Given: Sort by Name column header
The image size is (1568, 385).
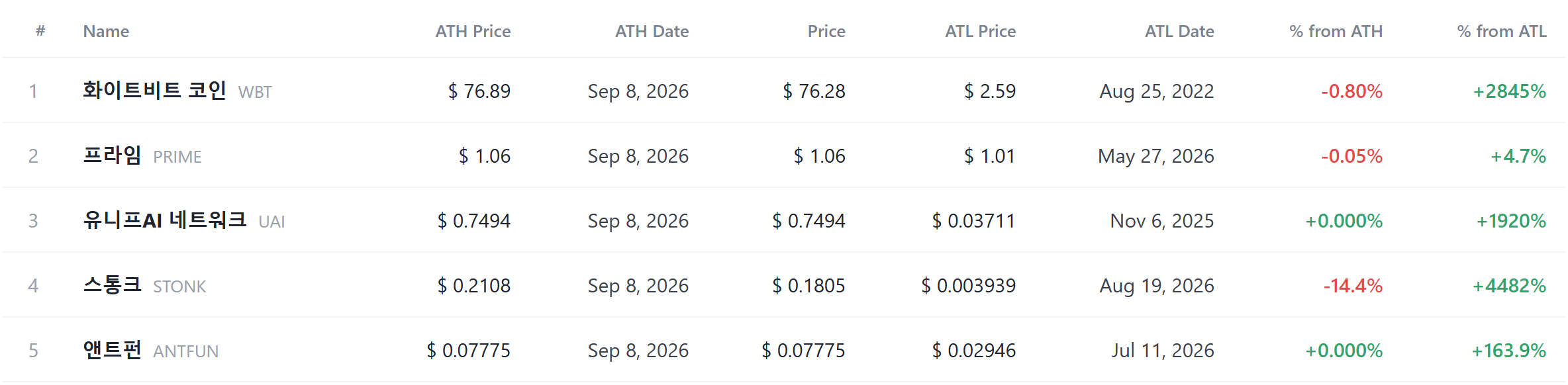Looking at the screenshot, I should 106,31.
